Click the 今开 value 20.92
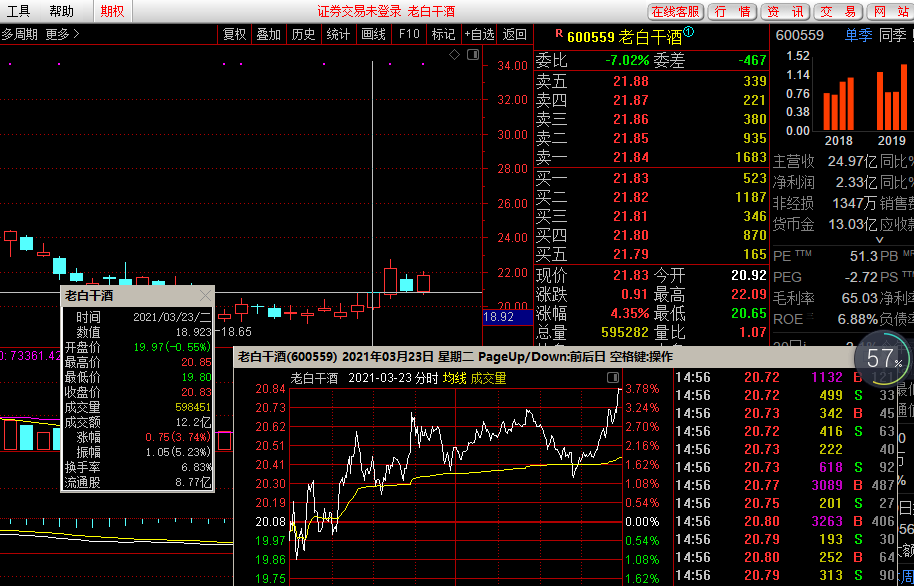The width and height of the screenshot is (914, 586). (749, 275)
